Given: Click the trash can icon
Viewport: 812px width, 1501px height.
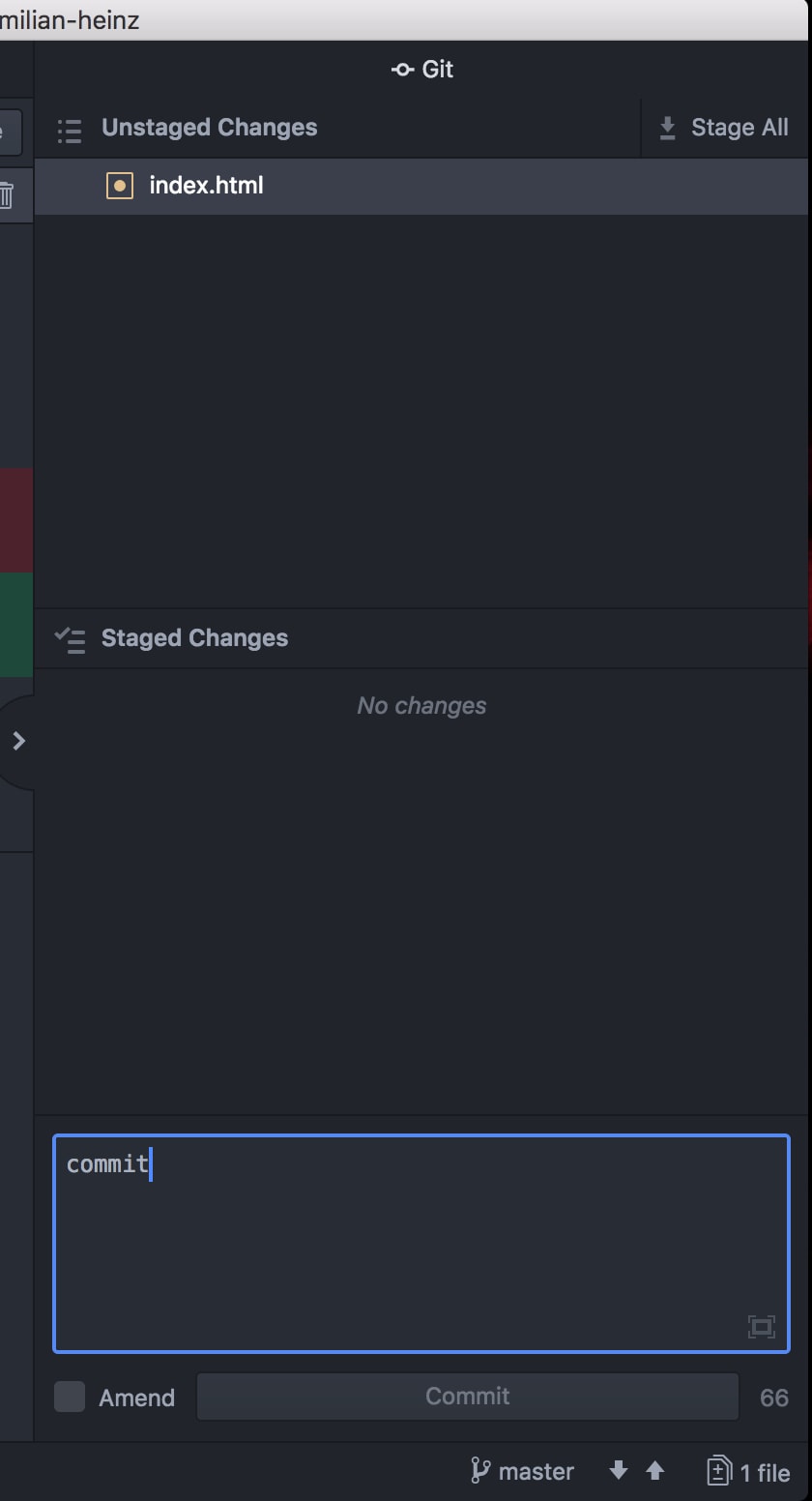Looking at the screenshot, I should [x=7, y=195].
